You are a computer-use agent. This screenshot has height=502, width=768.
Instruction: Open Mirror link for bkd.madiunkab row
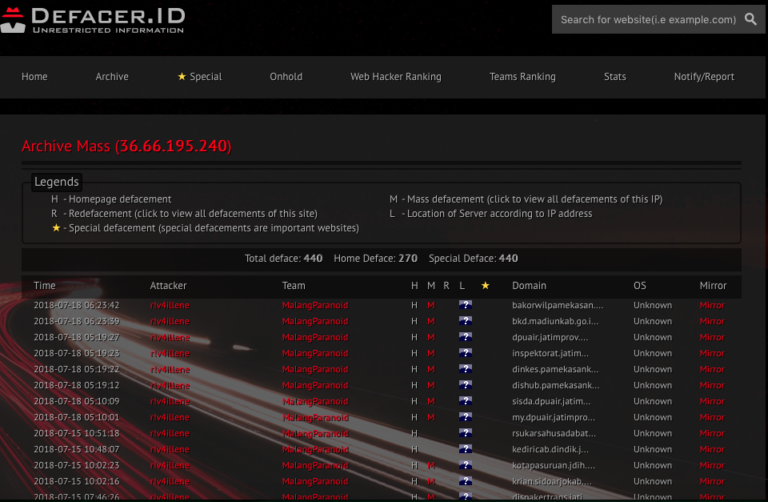712,321
